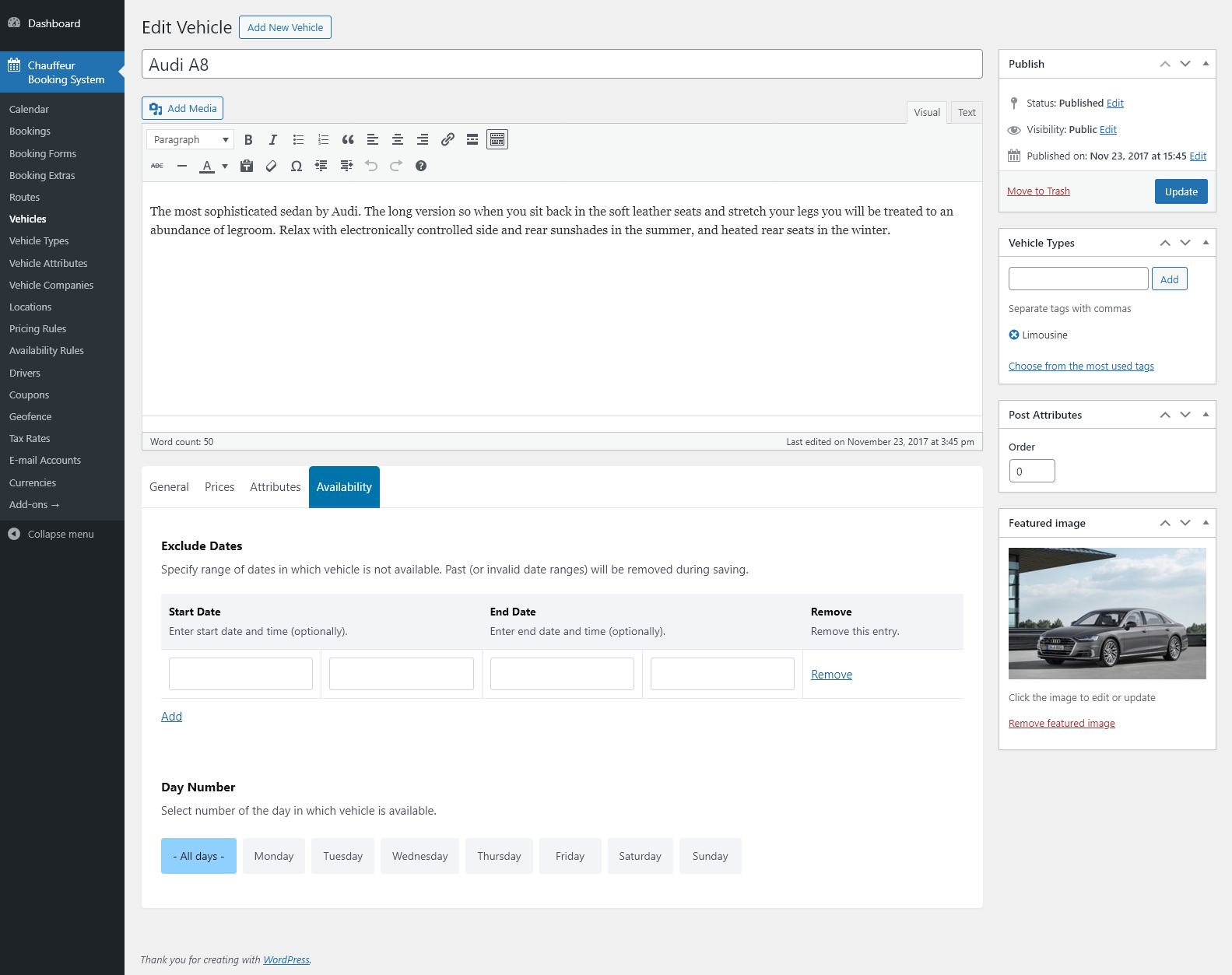Viewport: 1232px width, 975px height.
Task: Toggle bold formatting in the editor
Action: click(x=248, y=139)
